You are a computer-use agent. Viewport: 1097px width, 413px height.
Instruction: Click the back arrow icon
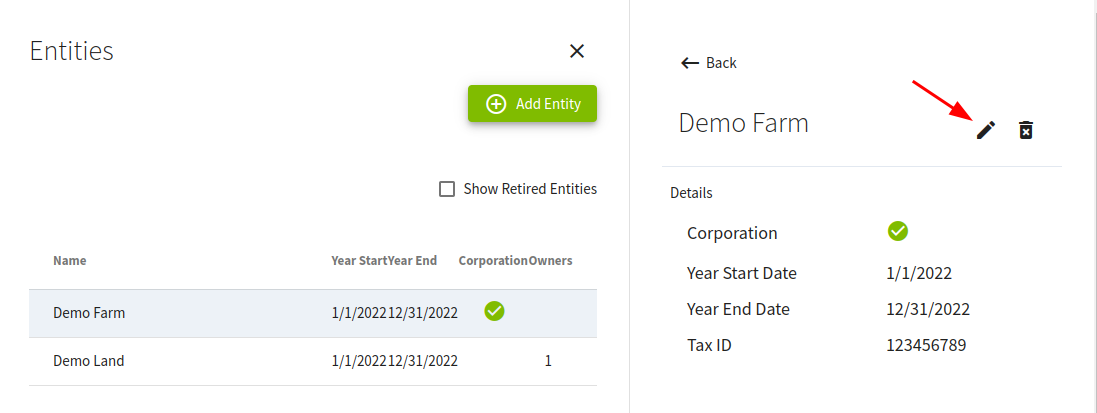click(x=689, y=63)
